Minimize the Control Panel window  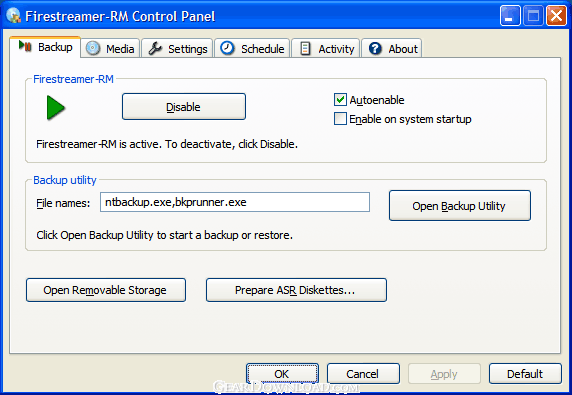pyautogui.click(x=510, y=15)
